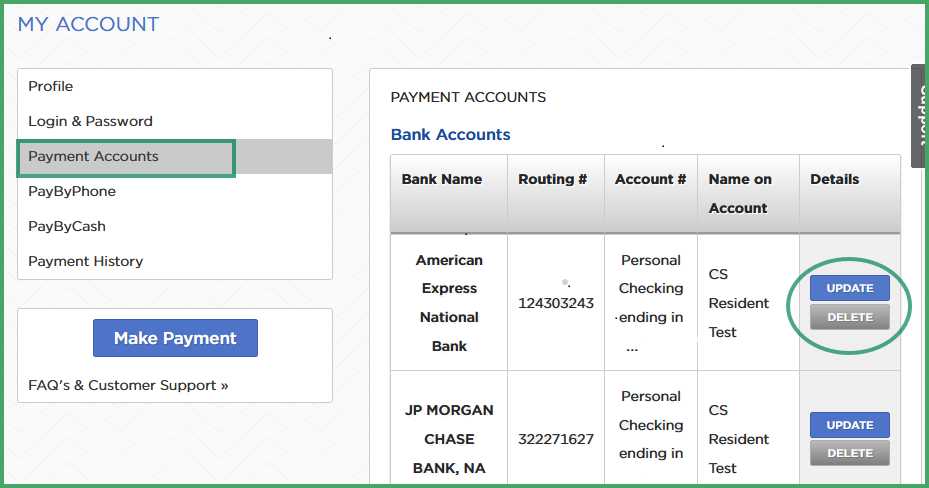Open the PayByPhone section
The height and width of the screenshot is (488, 929).
click(x=72, y=191)
